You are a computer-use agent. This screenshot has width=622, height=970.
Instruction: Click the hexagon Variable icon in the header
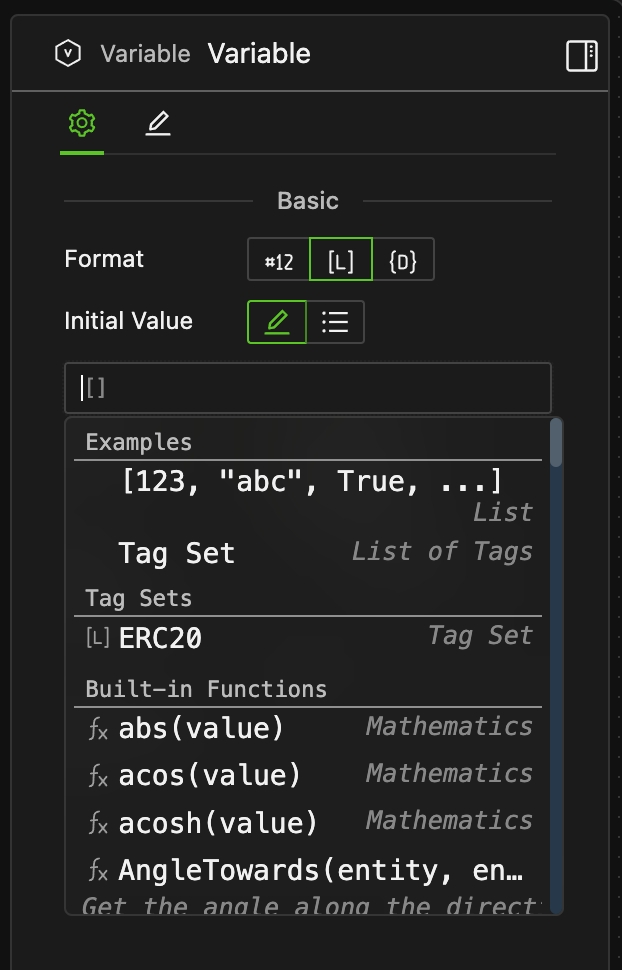click(68, 55)
